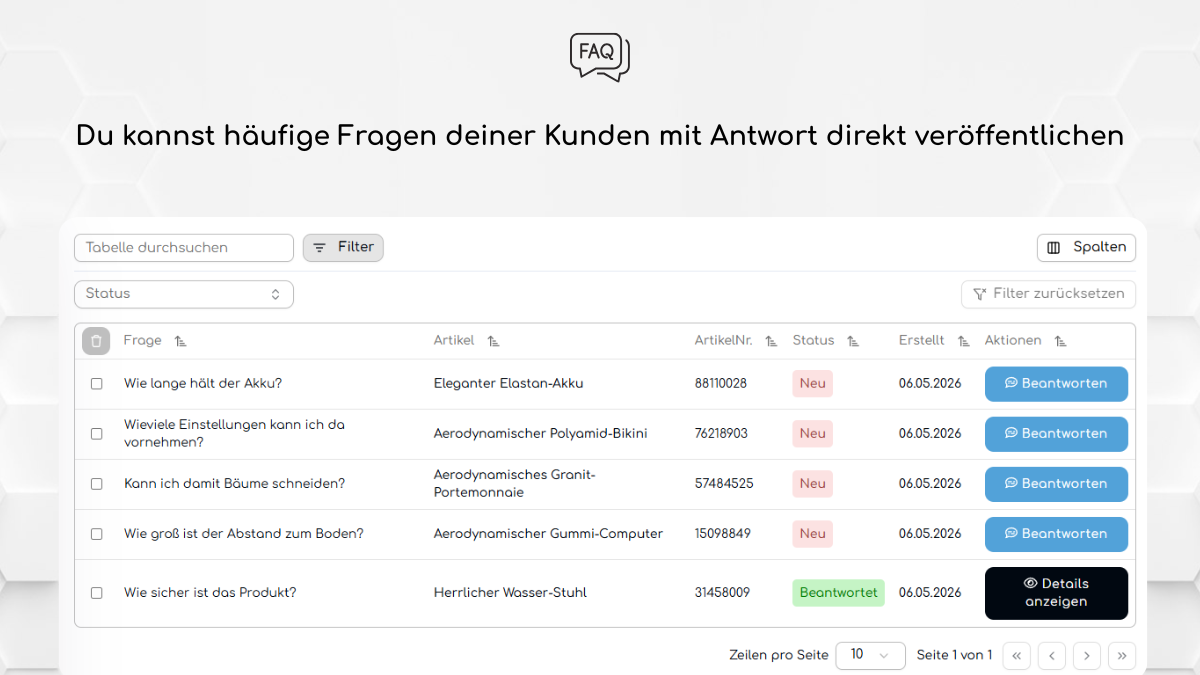This screenshot has height=675, width=1200.
Task: Click question 'Wie lange hält der Akku?'
Action: pos(203,384)
